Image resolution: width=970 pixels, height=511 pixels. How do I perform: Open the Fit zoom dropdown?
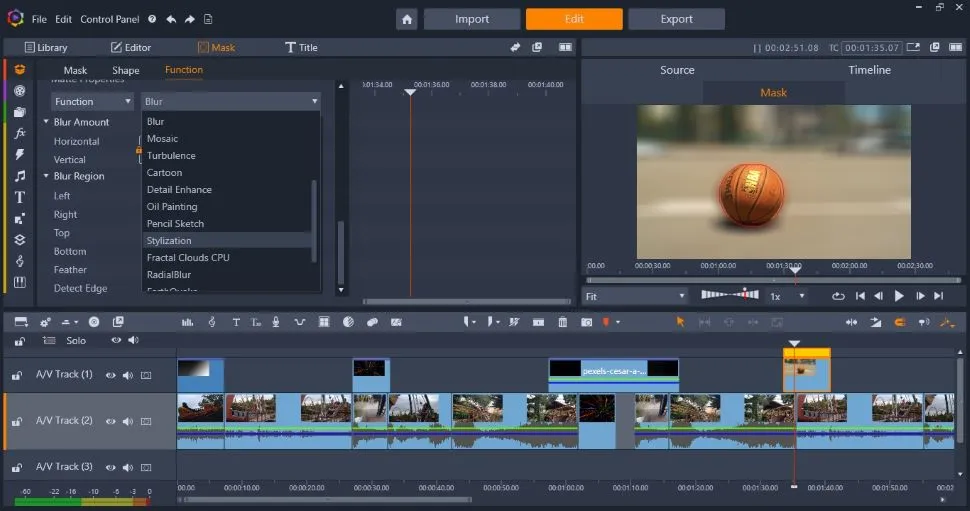635,296
